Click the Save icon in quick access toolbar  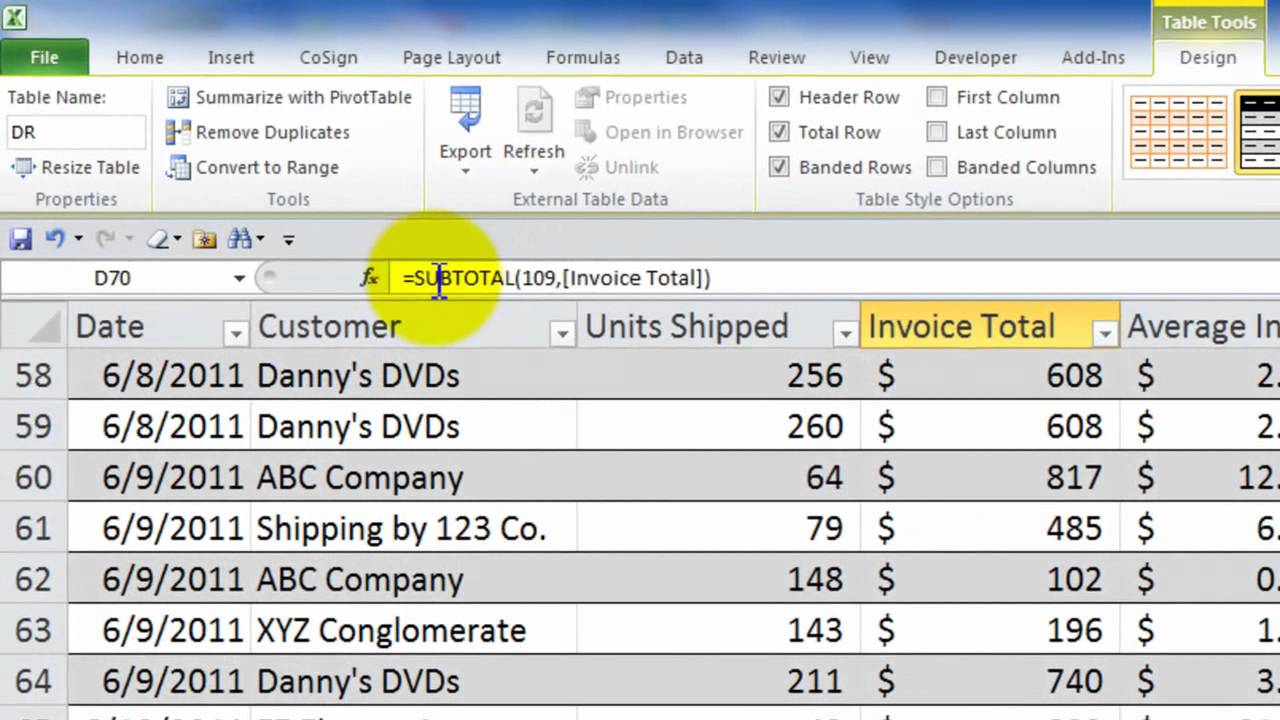click(x=20, y=239)
